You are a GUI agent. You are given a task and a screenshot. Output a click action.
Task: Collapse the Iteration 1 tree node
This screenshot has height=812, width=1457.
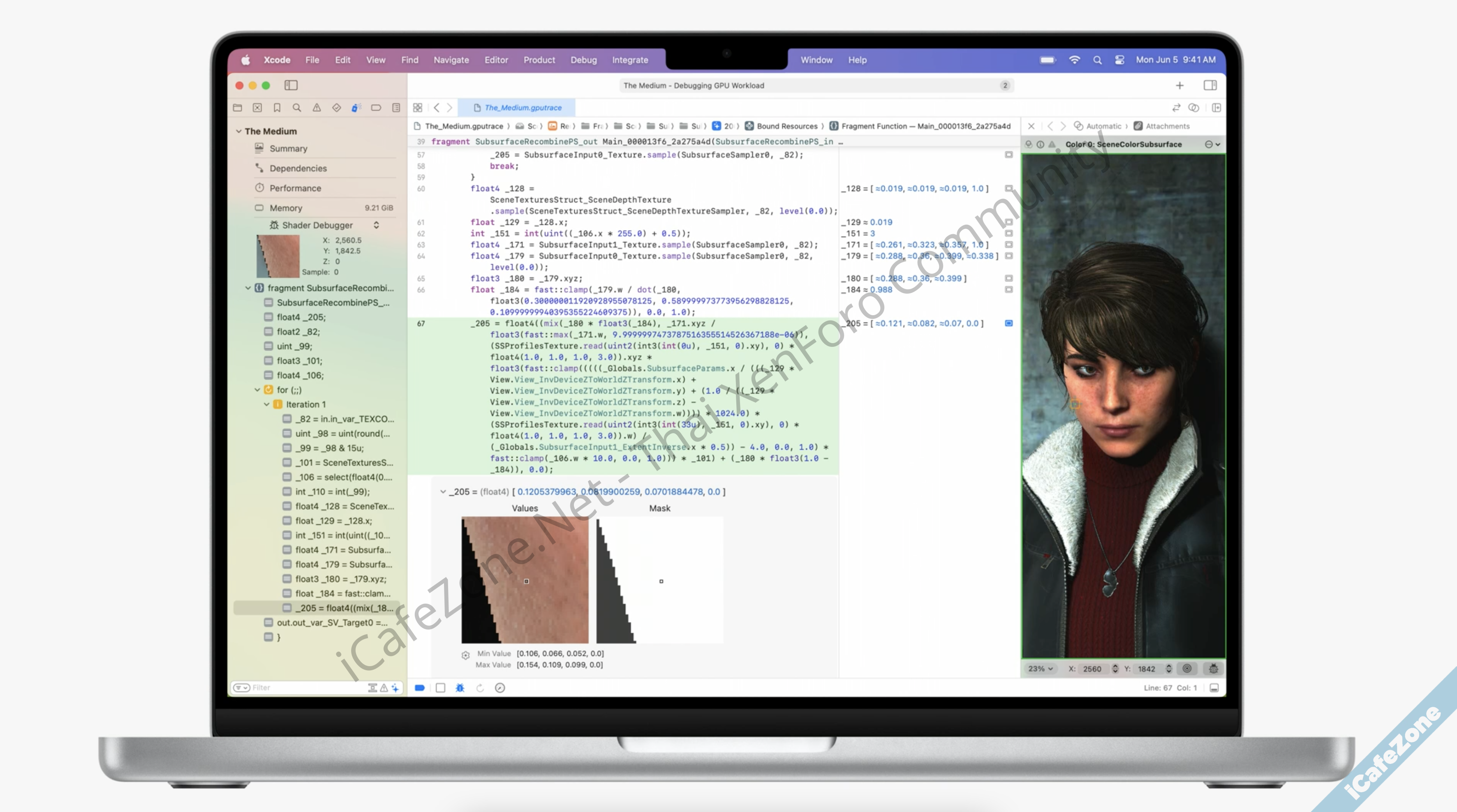[x=266, y=404]
